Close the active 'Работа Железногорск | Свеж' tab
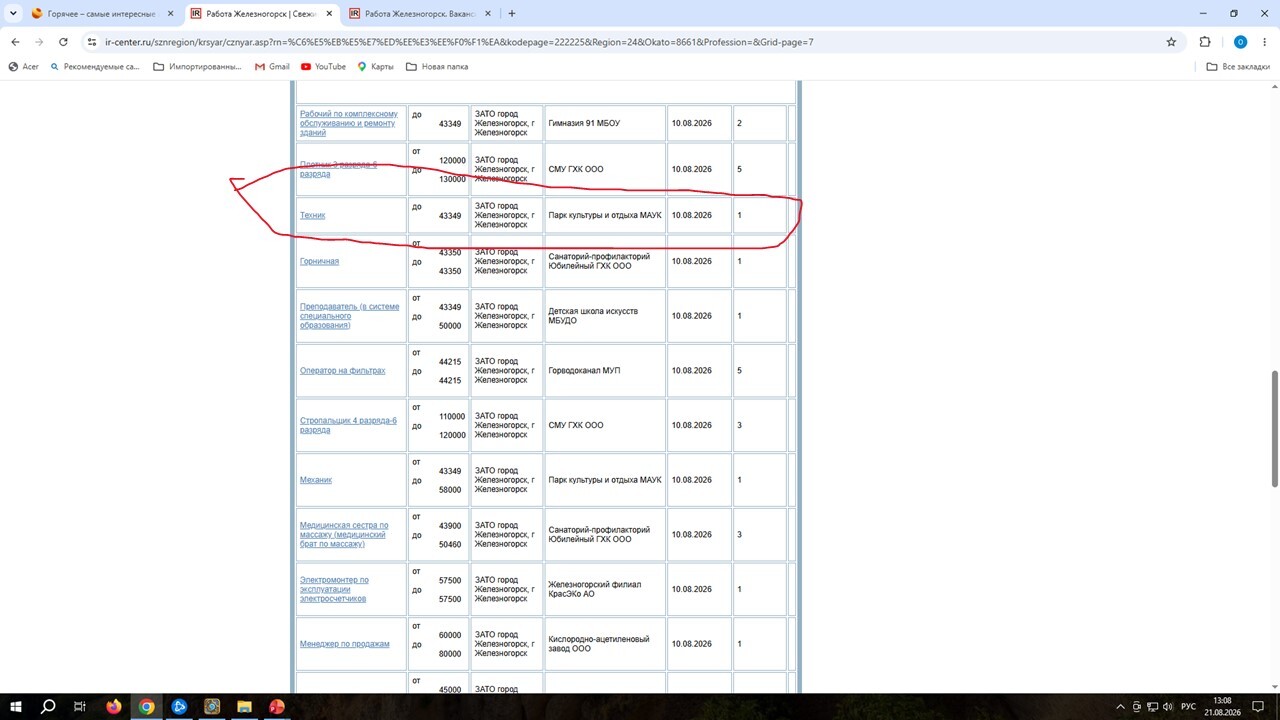This screenshot has height=720, width=1280. (329, 14)
